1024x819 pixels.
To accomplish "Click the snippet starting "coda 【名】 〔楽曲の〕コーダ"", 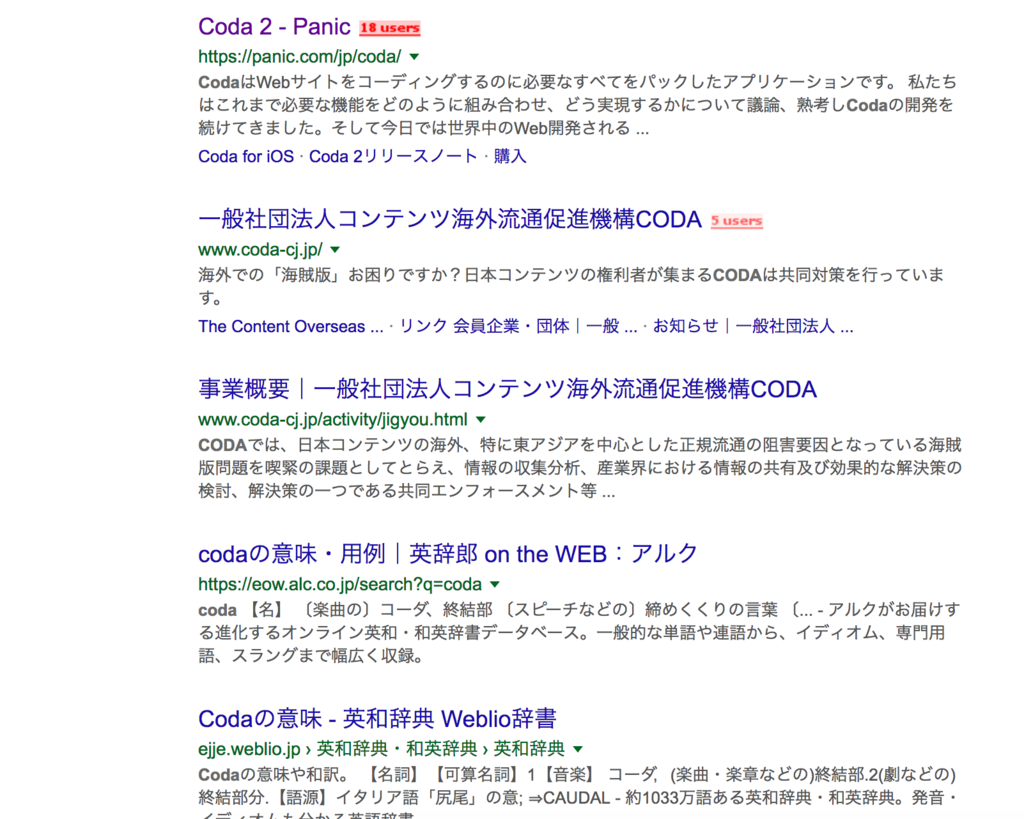I will pos(579,632).
